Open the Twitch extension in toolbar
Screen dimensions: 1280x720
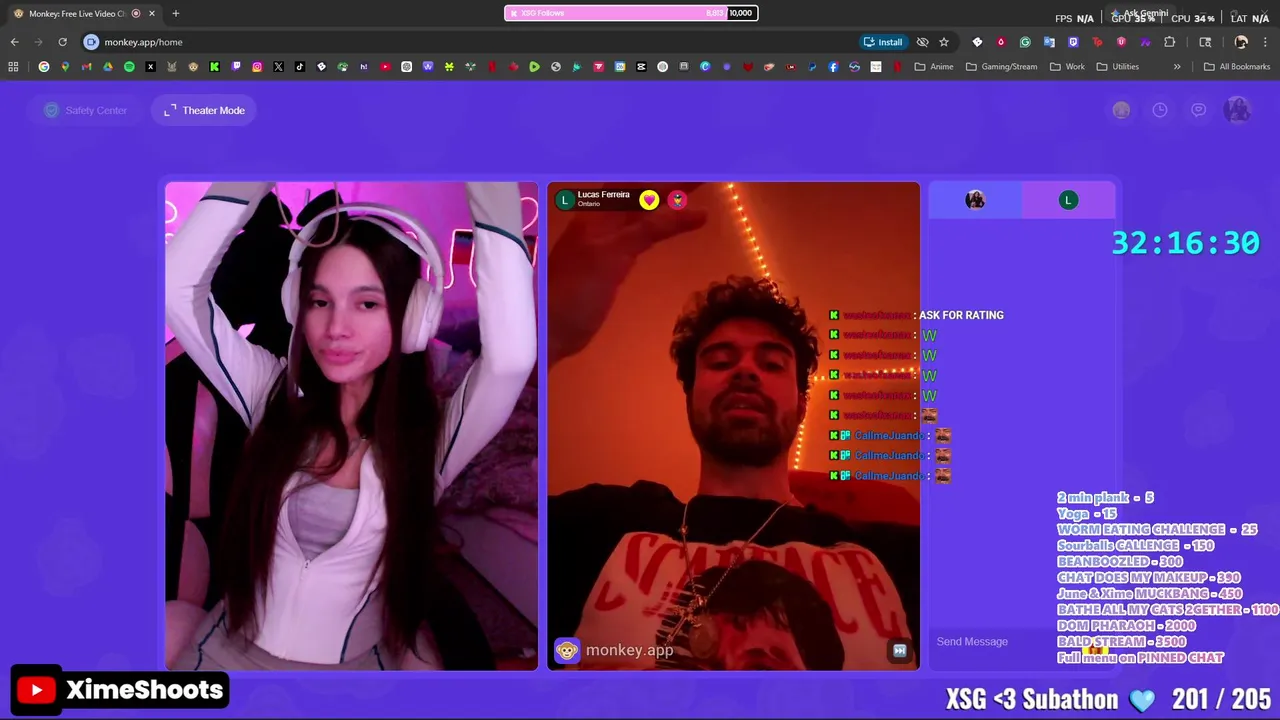point(1073,42)
